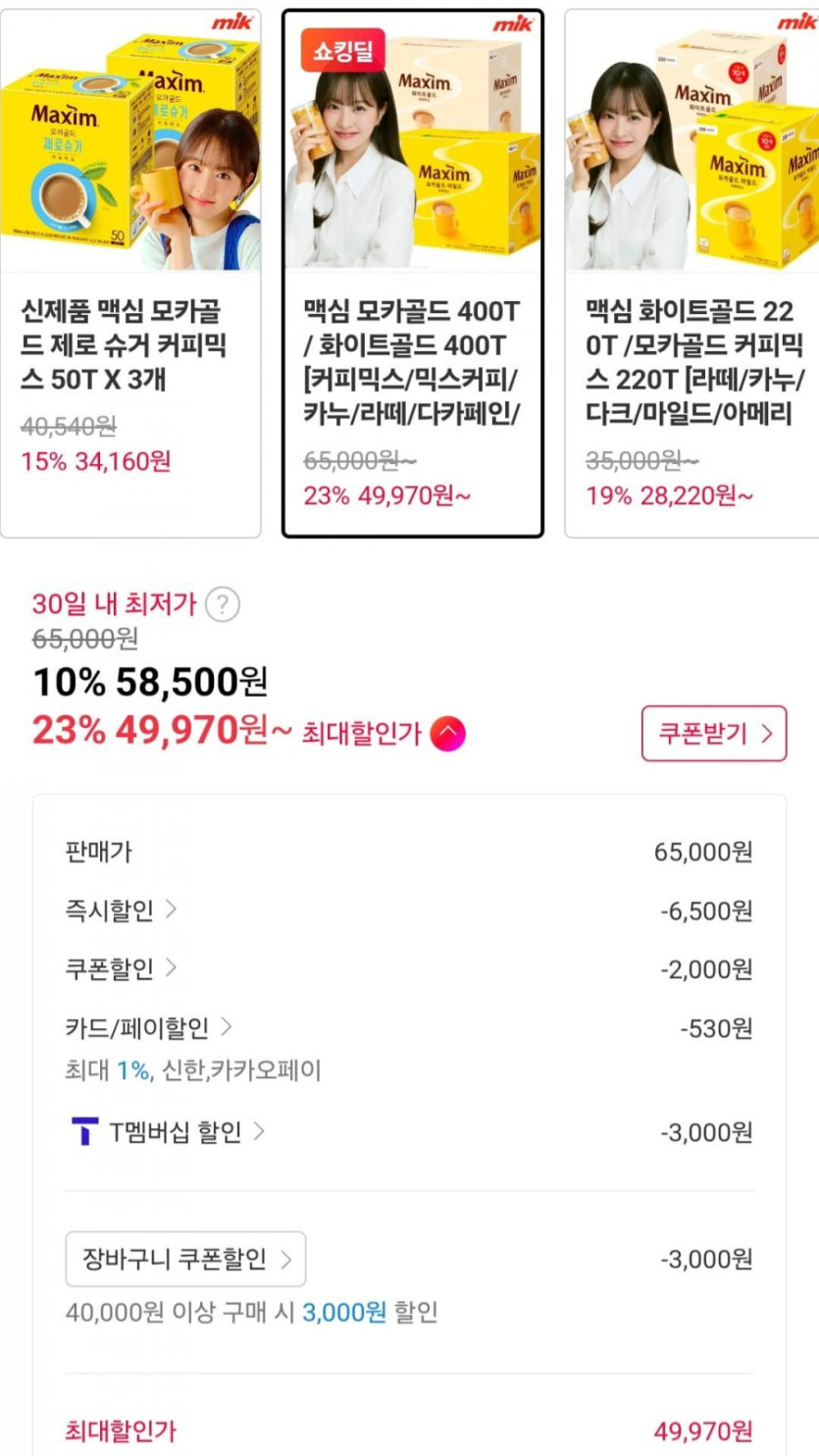Click the 쇼킹딜 badge
Screen dimensions: 819x1456
[x=343, y=49]
